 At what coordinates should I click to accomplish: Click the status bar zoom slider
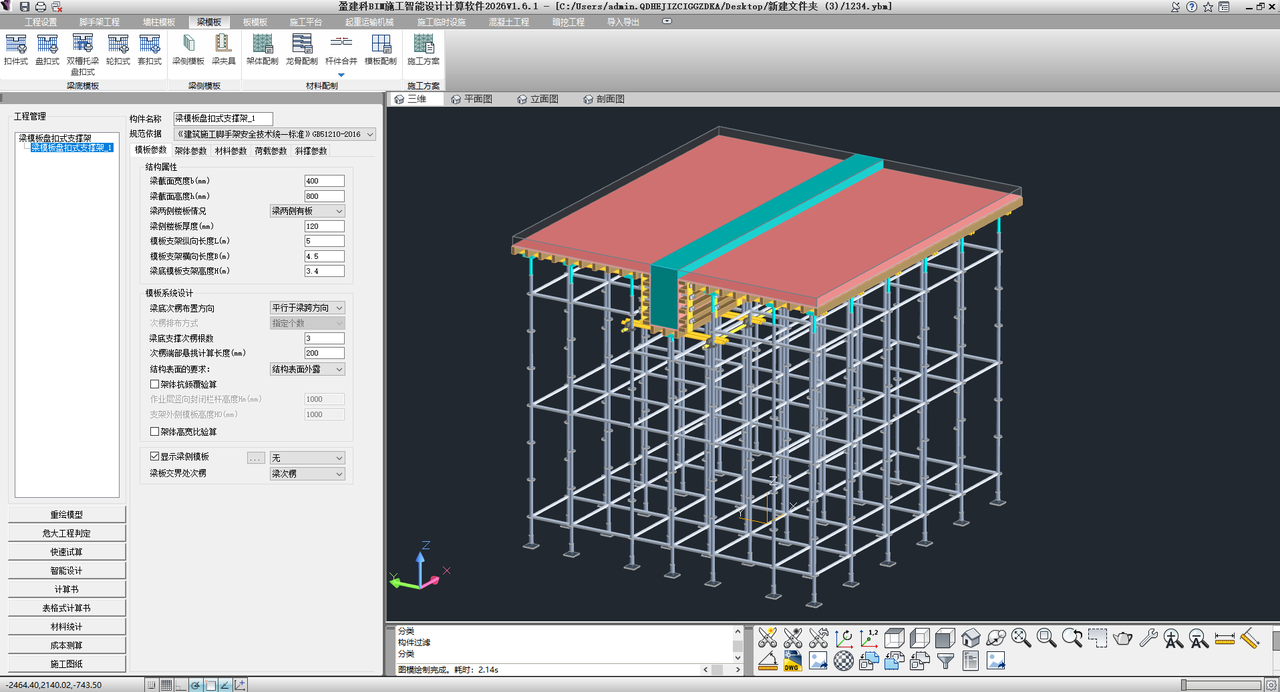click(x=1221, y=685)
